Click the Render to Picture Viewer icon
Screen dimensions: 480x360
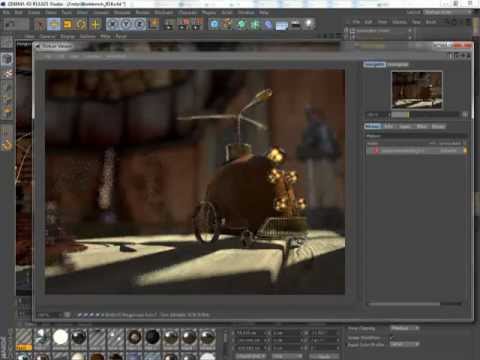183,24
